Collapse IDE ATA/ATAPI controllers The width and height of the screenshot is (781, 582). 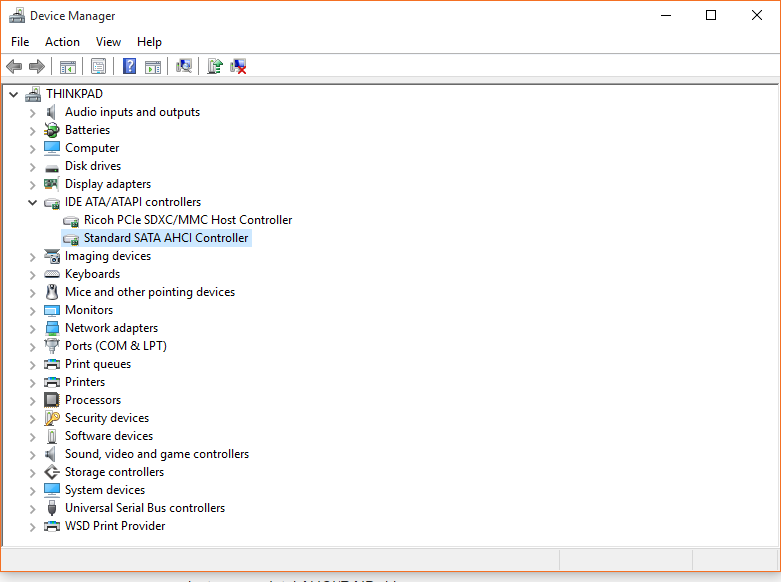point(32,202)
